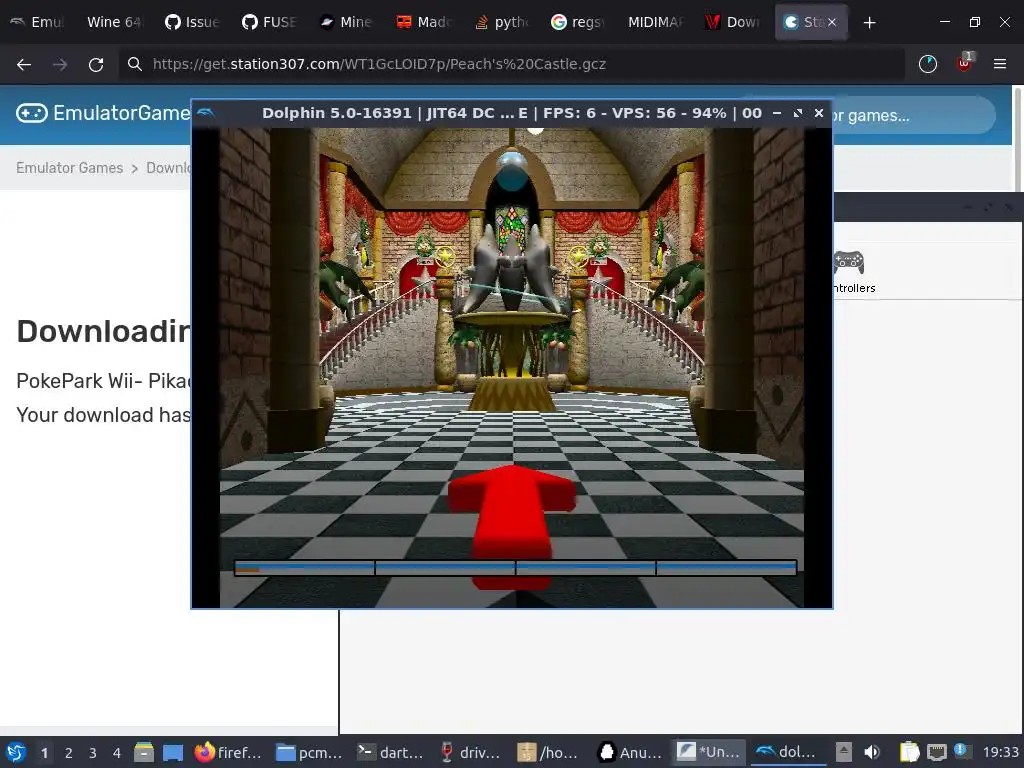Open the uBlock shield extension icon

point(965,63)
